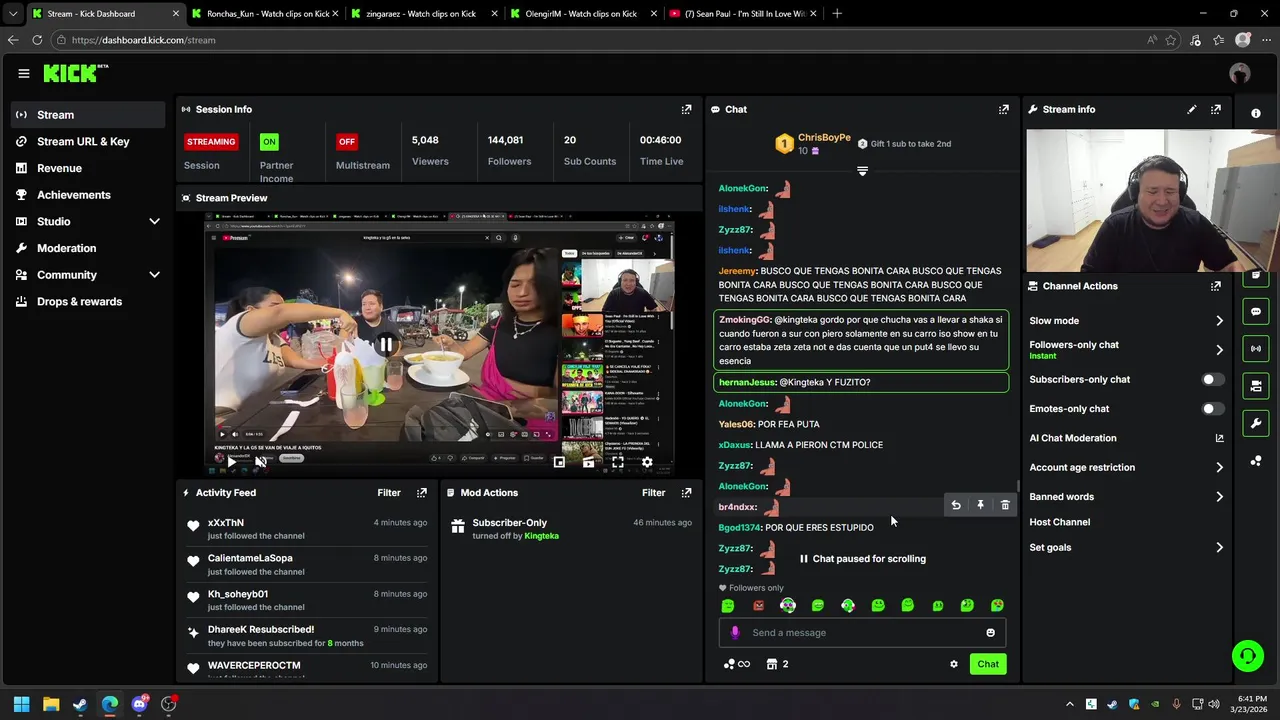The height and width of the screenshot is (720, 1280).
Task: Click the channel points infinity icon
Action: (x=736, y=664)
